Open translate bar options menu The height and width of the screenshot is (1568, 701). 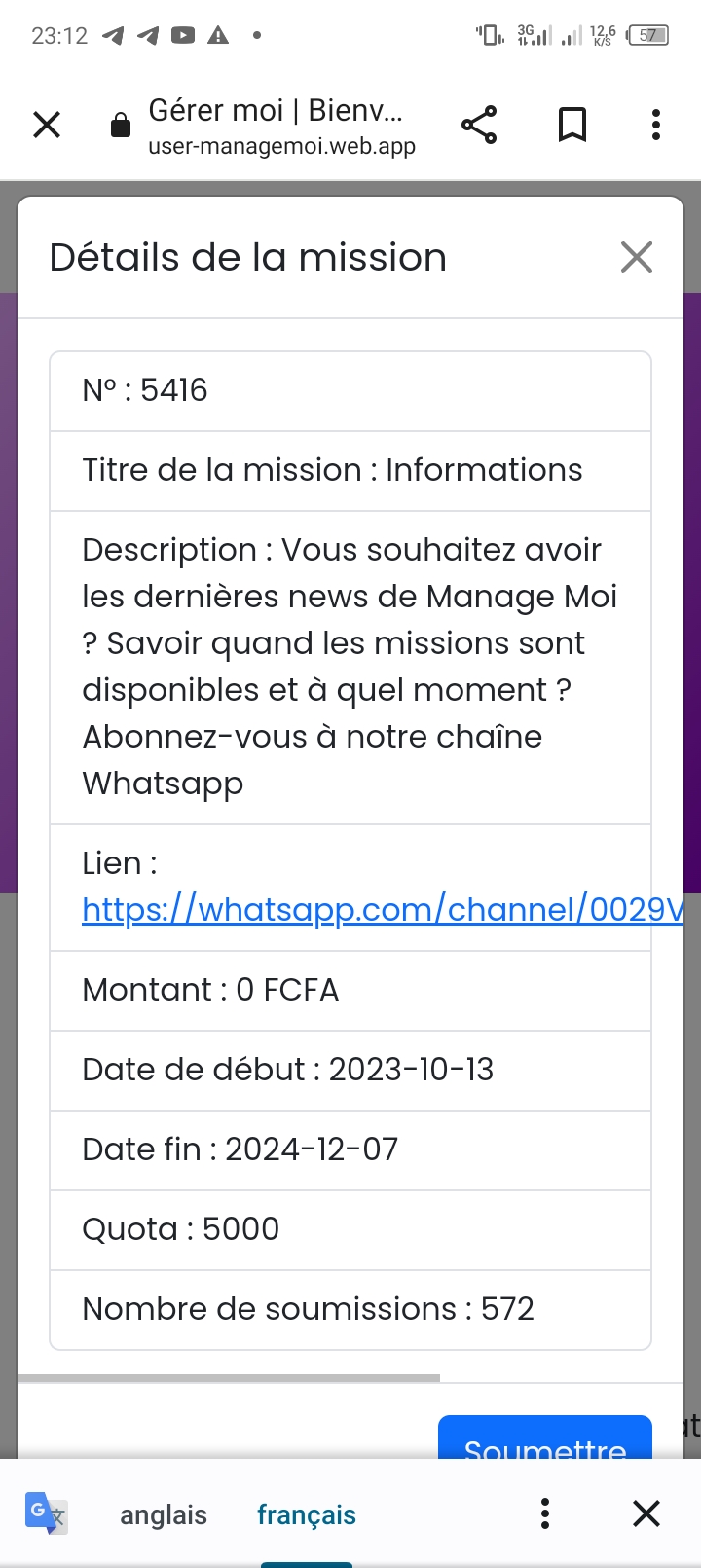pyautogui.click(x=545, y=1513)
